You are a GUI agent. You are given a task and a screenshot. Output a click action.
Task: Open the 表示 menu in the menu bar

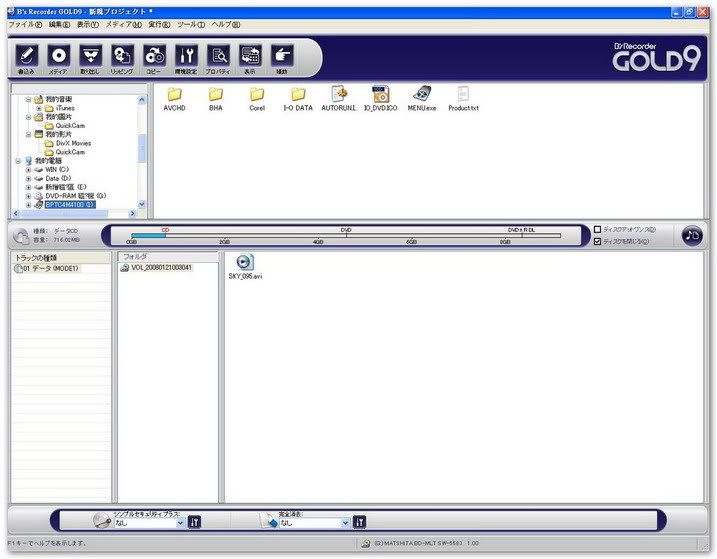click(88, 24)
